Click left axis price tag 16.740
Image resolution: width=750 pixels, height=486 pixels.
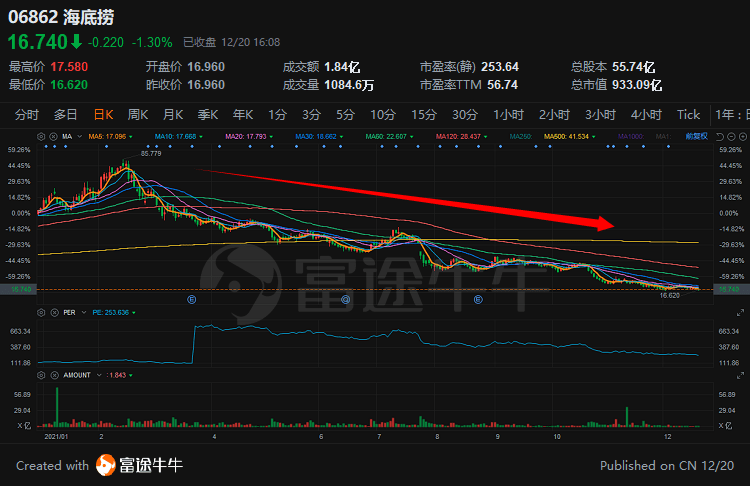18,289
